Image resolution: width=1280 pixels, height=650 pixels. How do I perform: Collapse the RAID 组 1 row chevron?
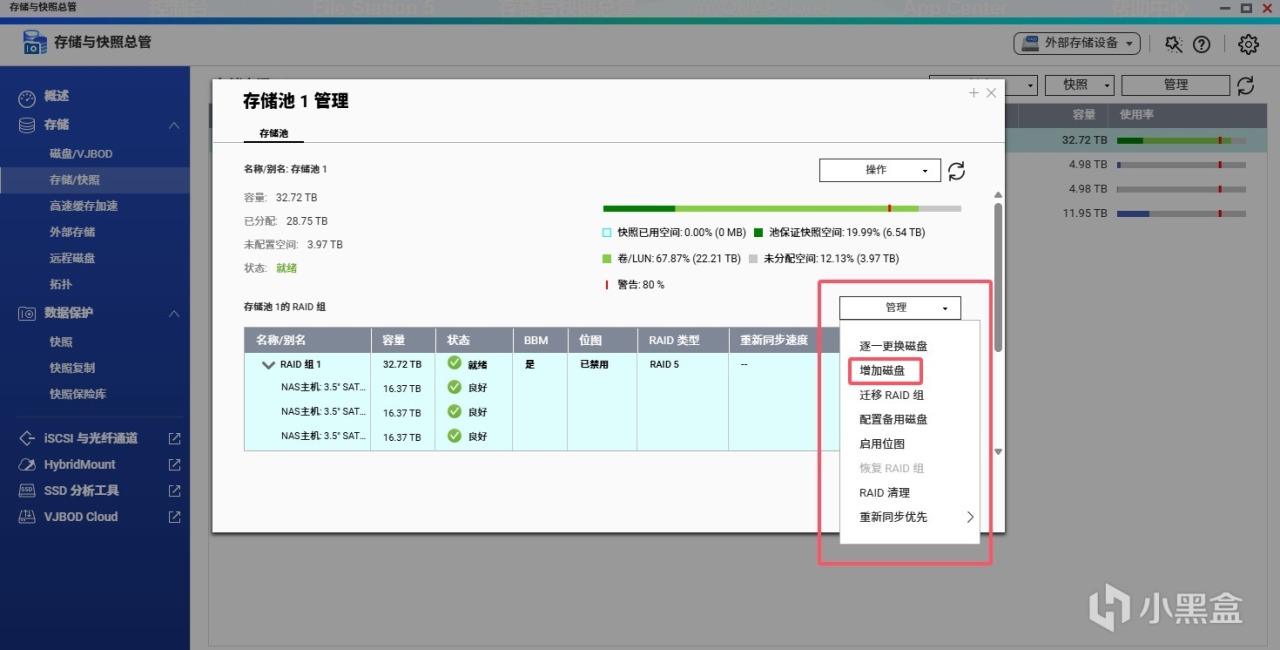point(268,365)
